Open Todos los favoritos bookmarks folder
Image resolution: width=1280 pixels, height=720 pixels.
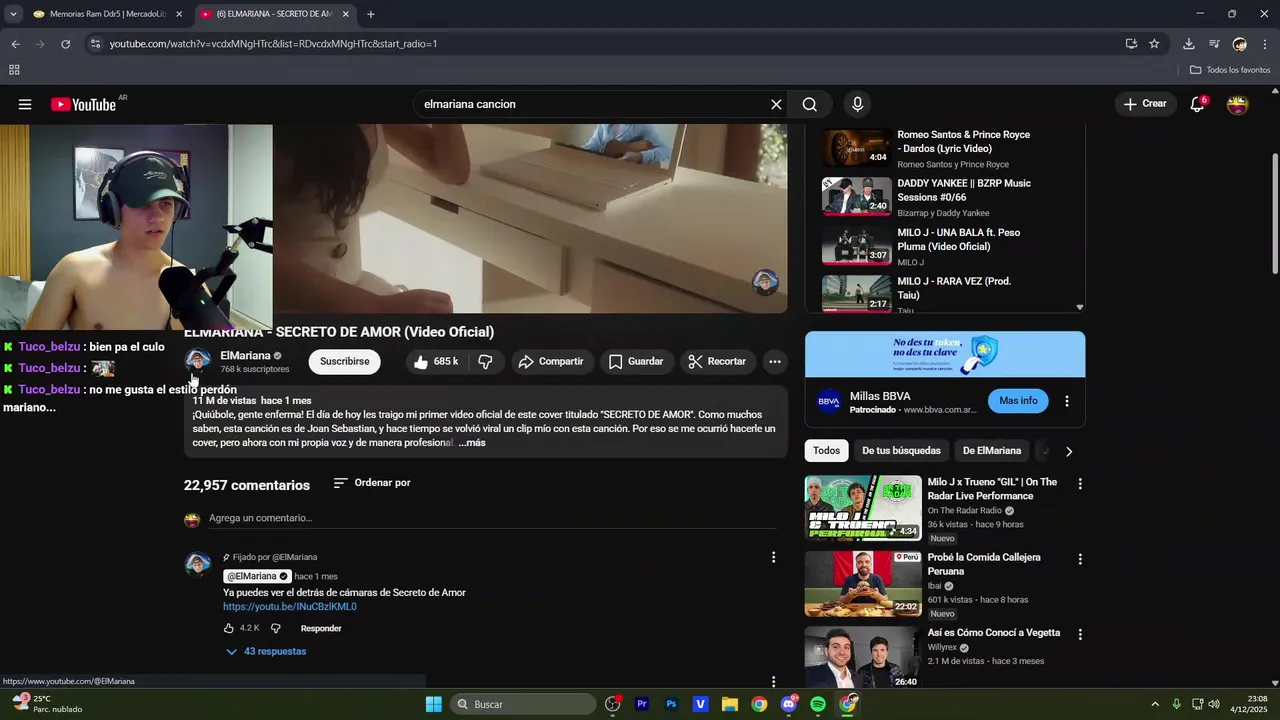tap(1230, 70)
